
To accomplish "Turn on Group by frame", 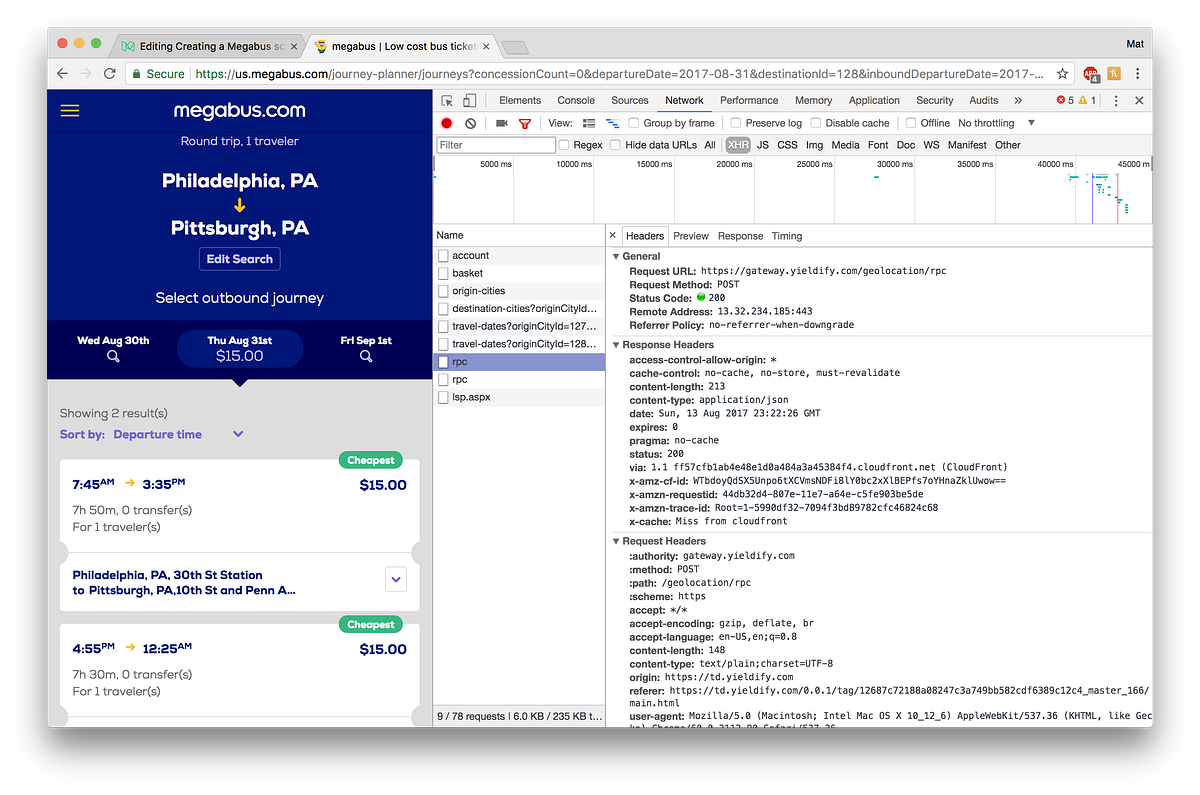I will (x=634, y=122).
